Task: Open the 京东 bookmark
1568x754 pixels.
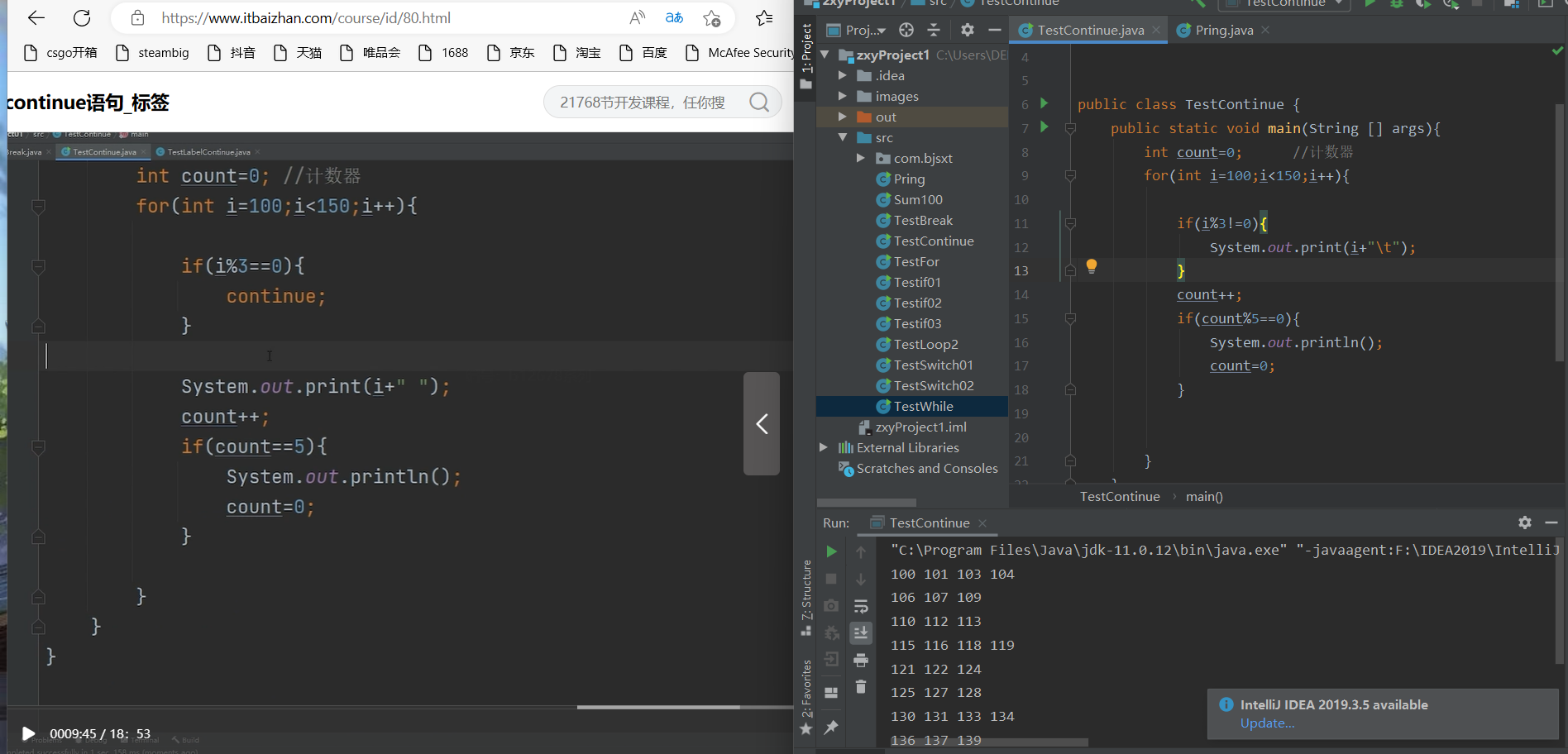Action: click(511, 53)
